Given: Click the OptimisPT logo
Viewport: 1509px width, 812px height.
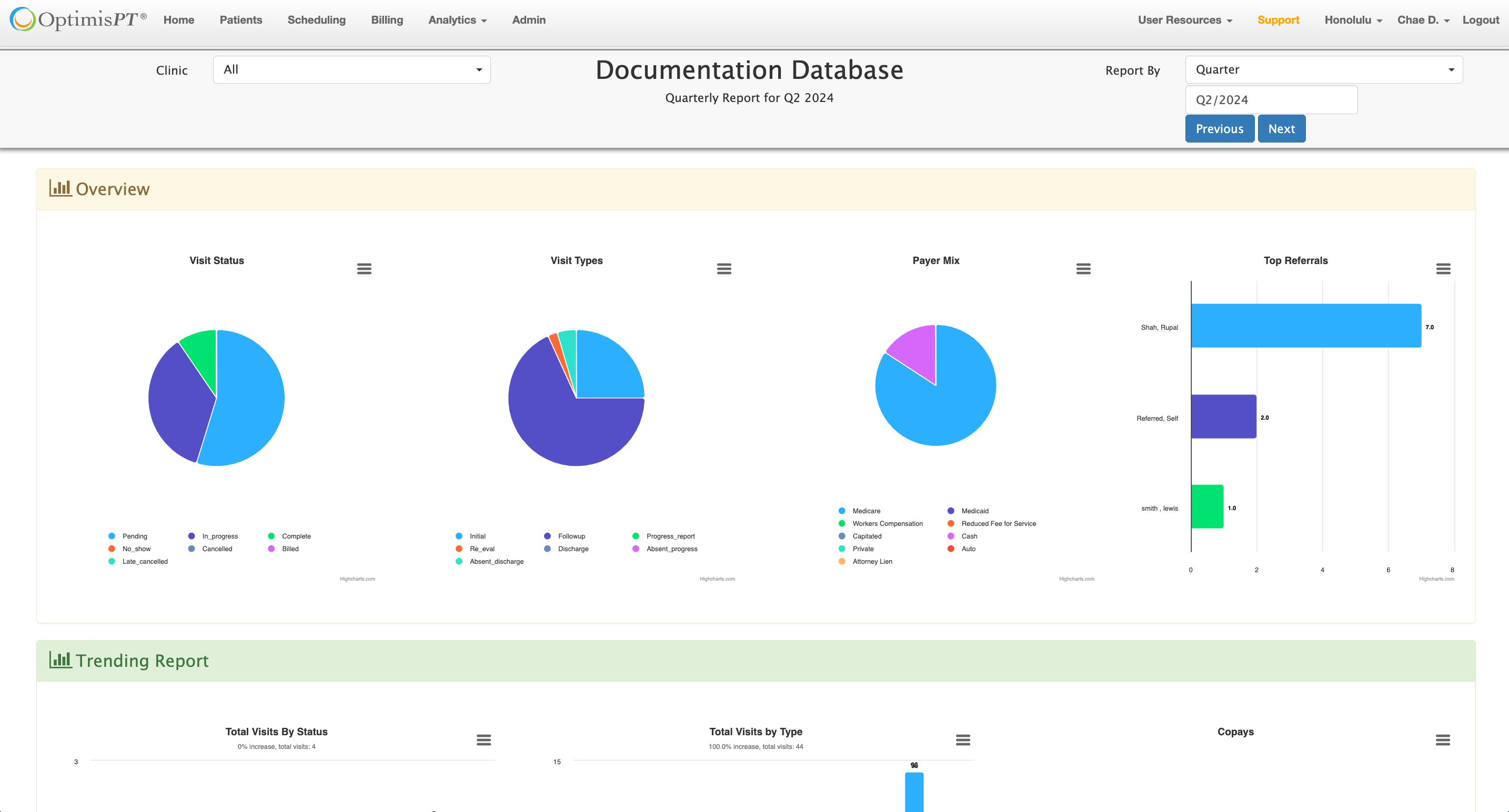Looking at the screenshot, I should click(x=78, y=19).
